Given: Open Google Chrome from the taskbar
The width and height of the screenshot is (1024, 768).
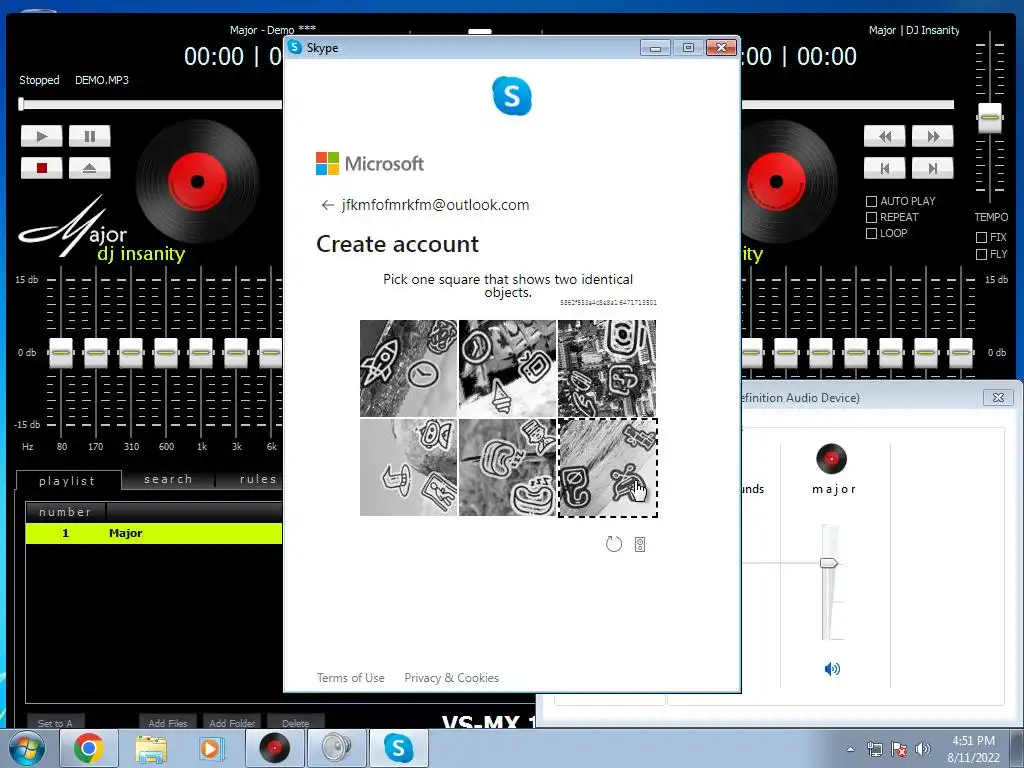Looking at the screenshot, I should [x=89, y=748].
